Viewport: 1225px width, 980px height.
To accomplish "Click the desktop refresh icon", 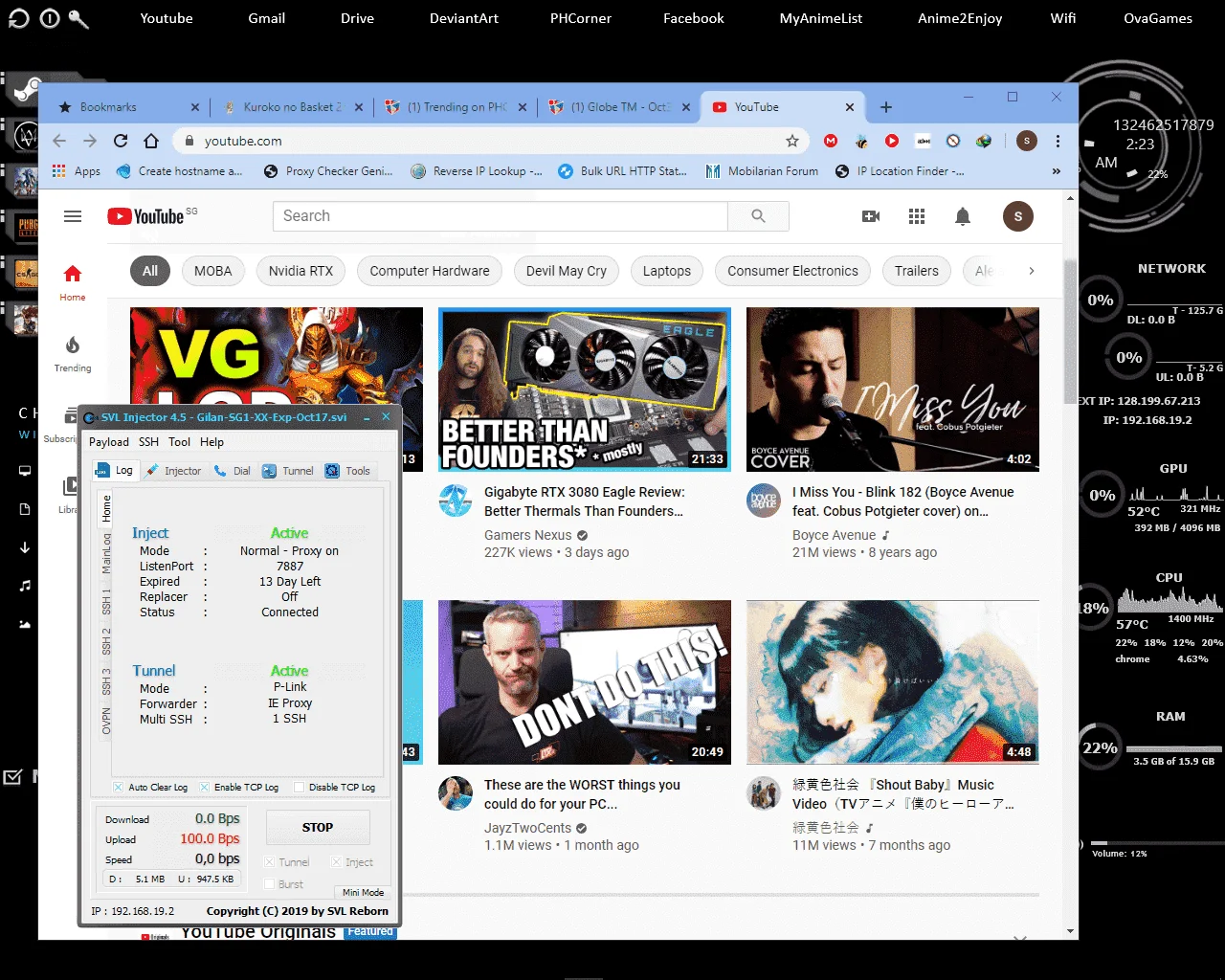I will click(x=18, y=18).
